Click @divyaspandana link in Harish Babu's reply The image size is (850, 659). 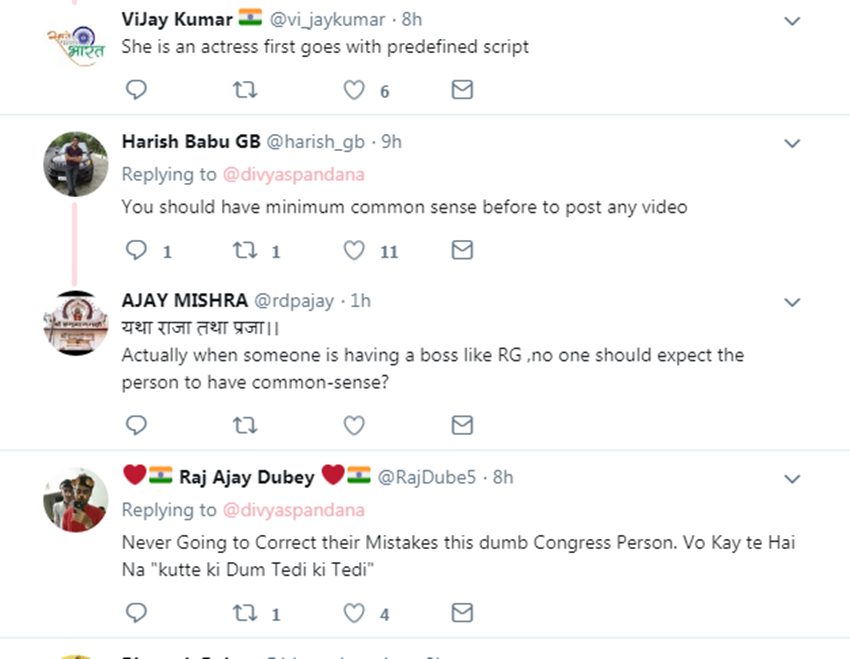(x=293, y=174)
